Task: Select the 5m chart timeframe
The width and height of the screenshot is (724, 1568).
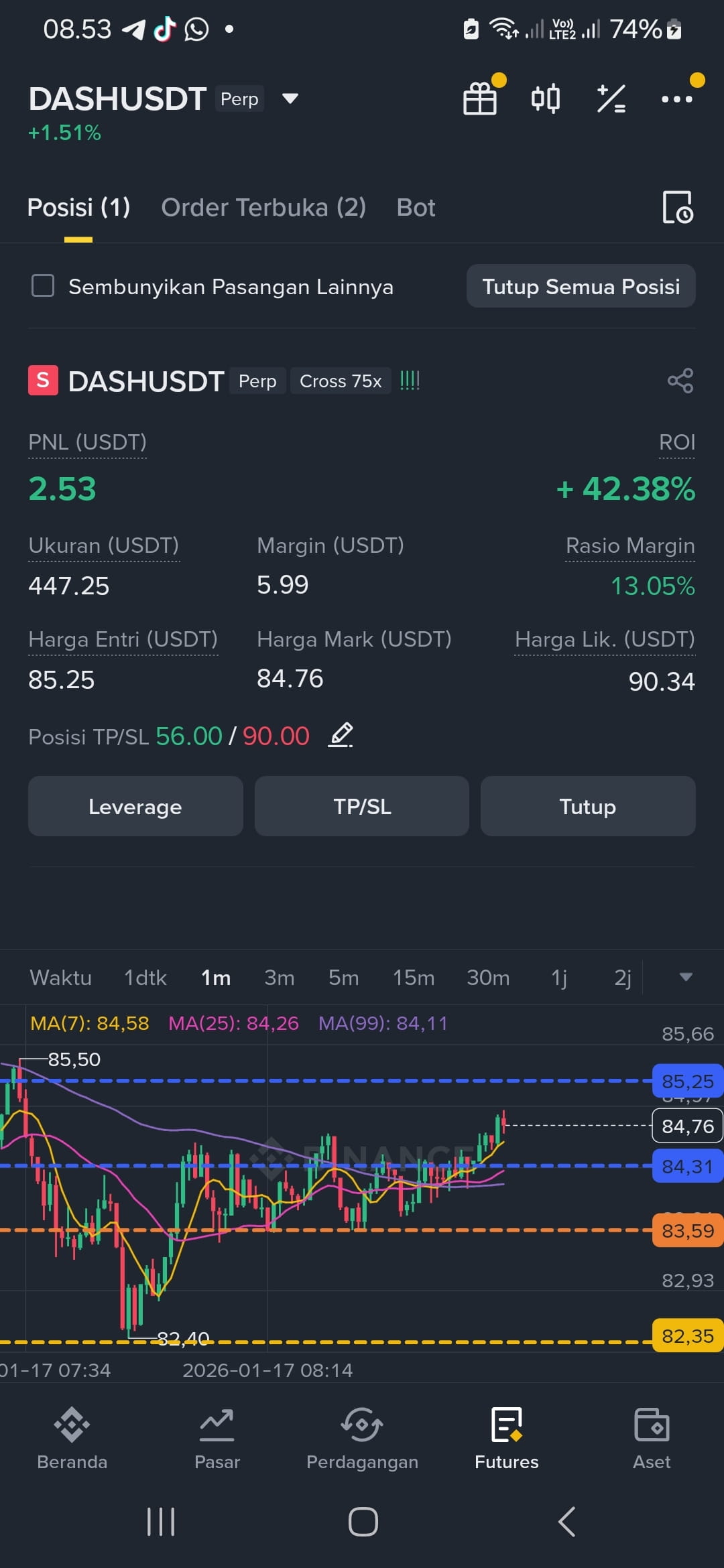Action: point(343,978)
